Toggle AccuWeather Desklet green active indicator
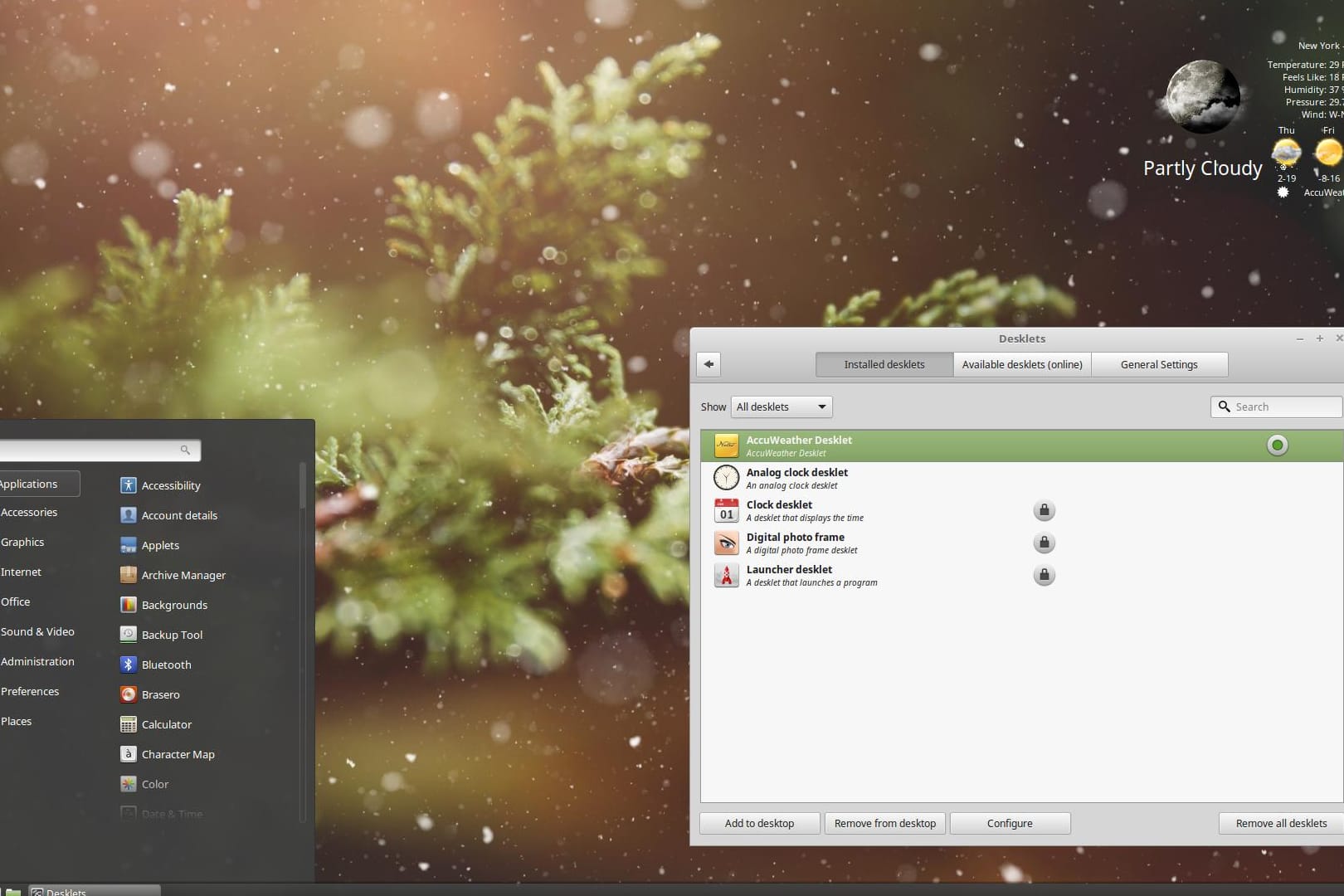Viewport: 1344px width, 896px height. pyautogui.click(x=1277, y=446)
